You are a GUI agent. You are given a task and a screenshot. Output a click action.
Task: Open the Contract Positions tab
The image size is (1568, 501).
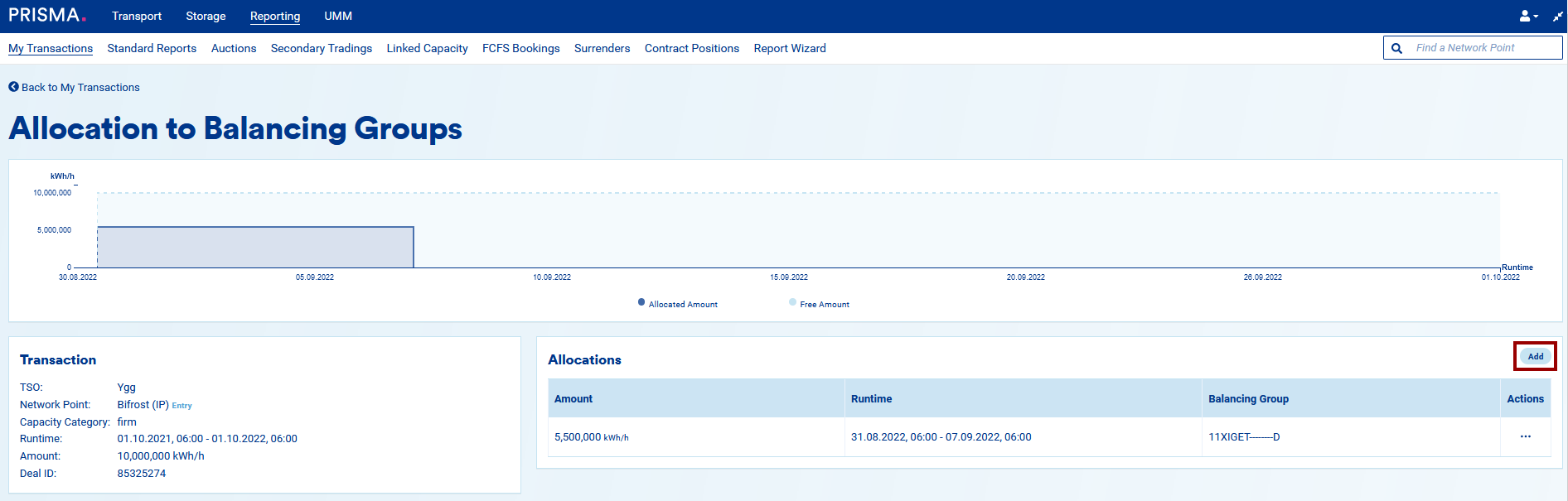pos(691,48)
